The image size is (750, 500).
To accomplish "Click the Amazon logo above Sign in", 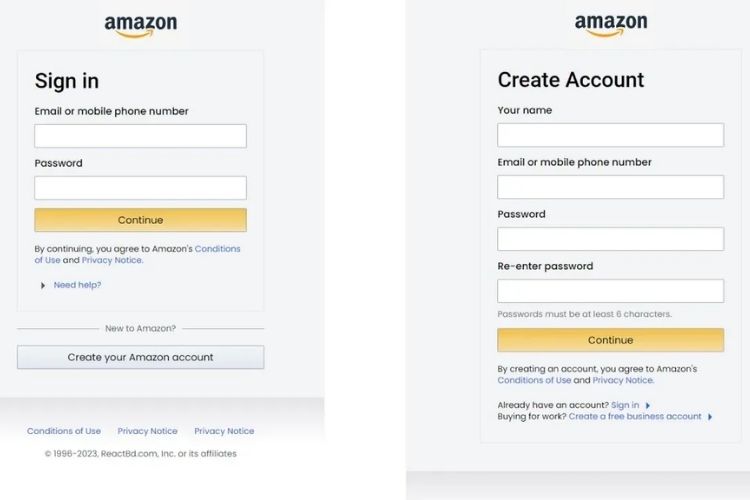I will pyautogui.click(x=140, y=26).
